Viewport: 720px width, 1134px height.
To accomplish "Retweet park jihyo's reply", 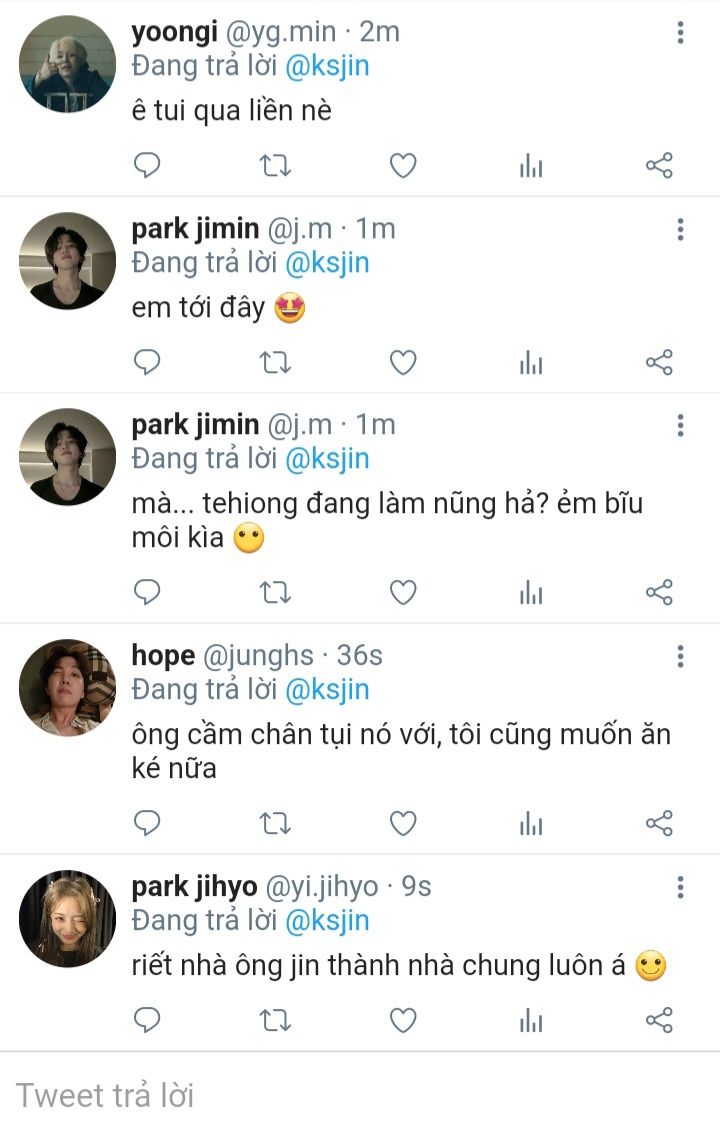I will tap(275, 1020).
